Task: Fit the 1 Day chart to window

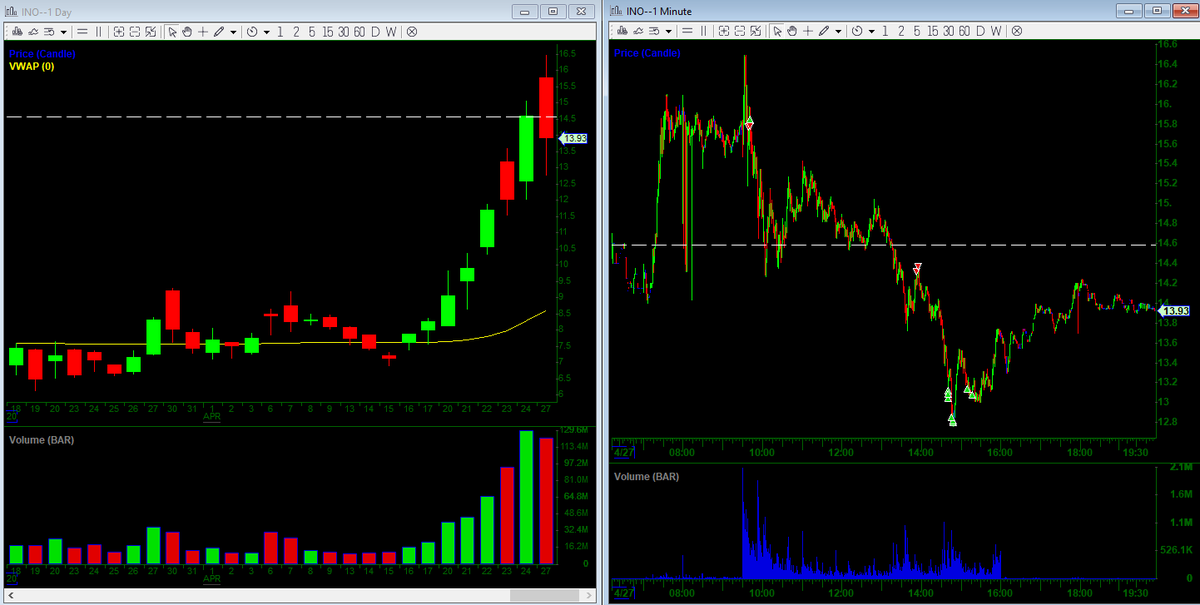Action: (150, 31)
